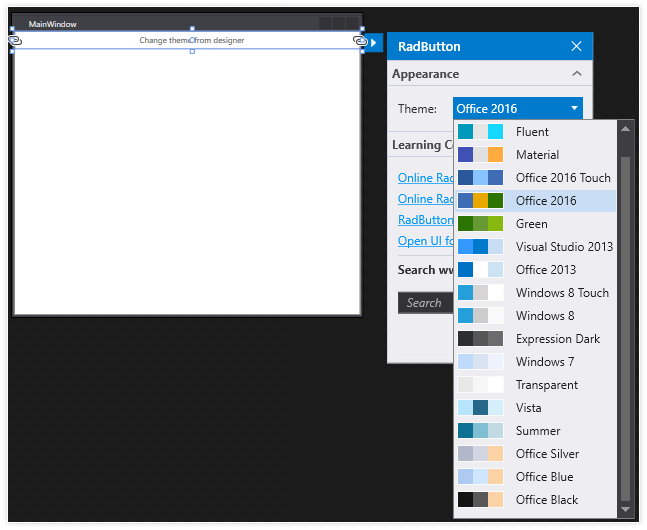Collapse the Appearance section chevron
The height and width of the screenshot is (530, 647).
(577, 74)
